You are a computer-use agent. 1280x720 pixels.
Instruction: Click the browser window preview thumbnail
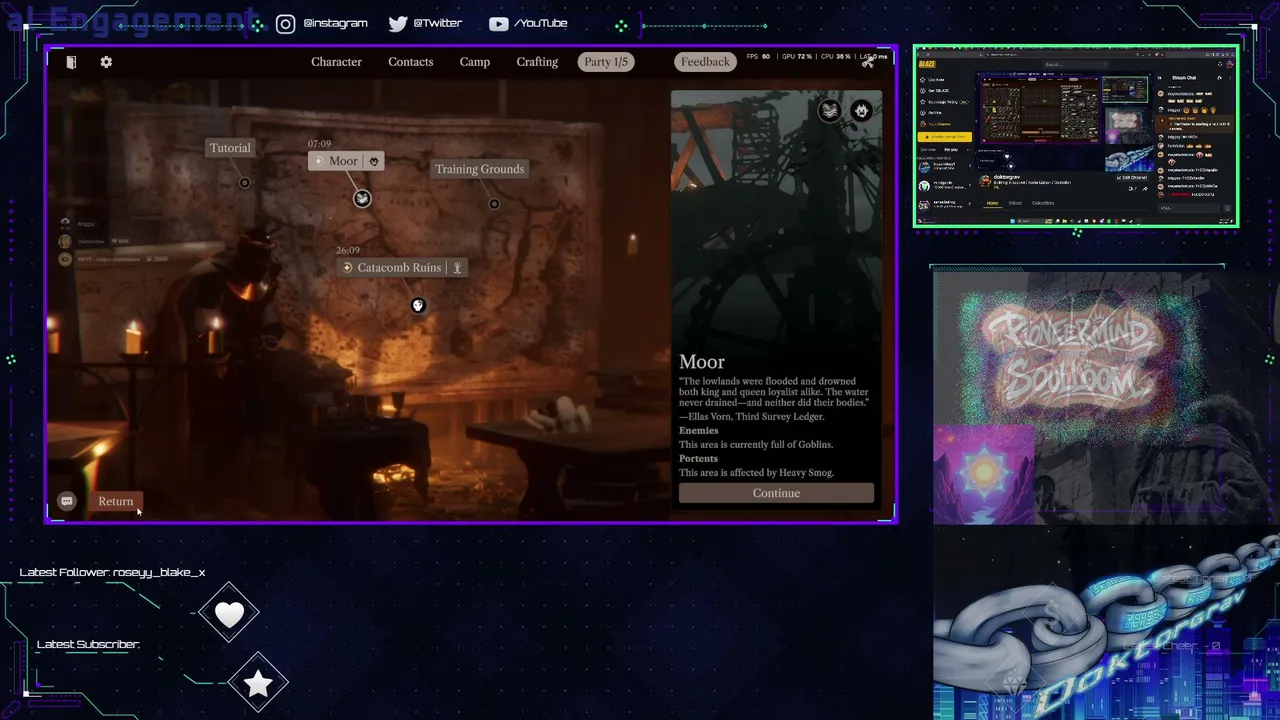(x=1076, y=136)
